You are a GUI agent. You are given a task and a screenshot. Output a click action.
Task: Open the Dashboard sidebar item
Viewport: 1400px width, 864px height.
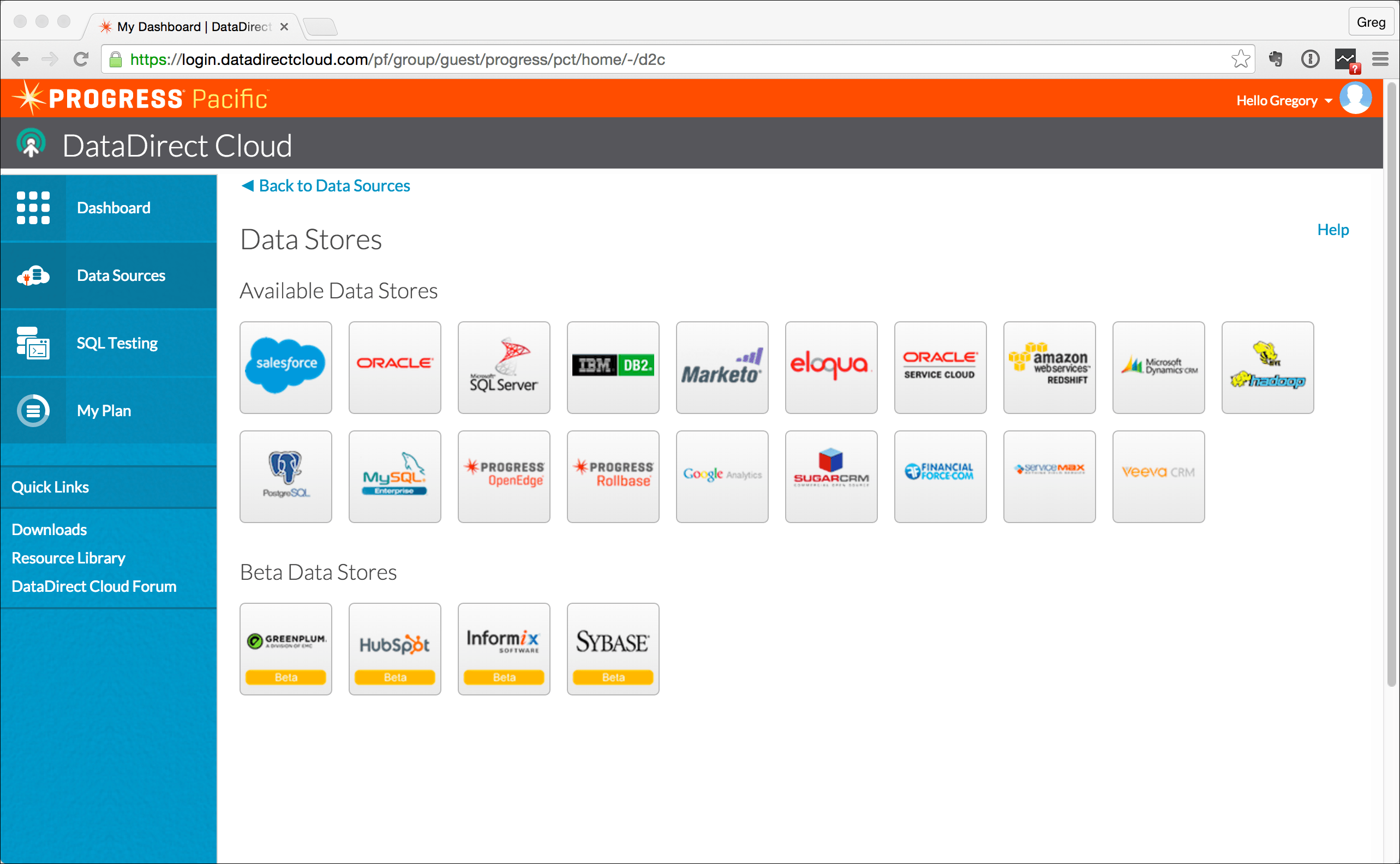tap(109, 208)
